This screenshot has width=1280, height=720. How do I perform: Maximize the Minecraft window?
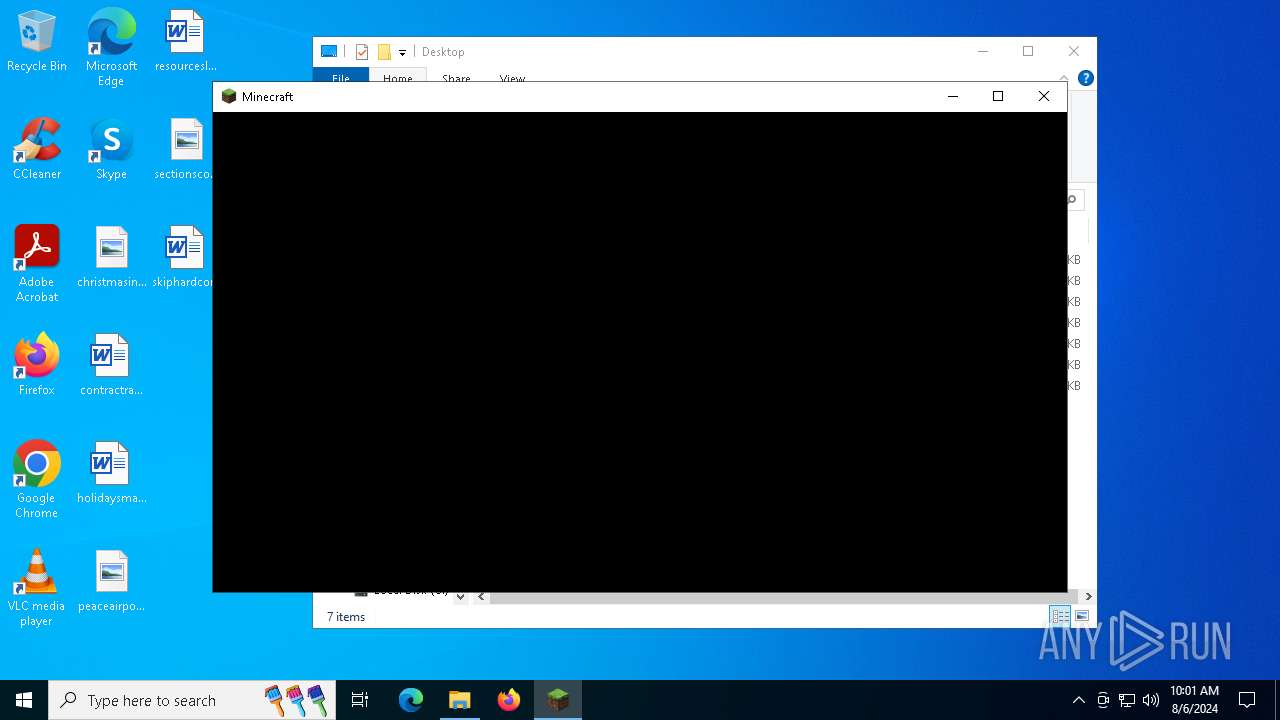[x=997, y=96]
